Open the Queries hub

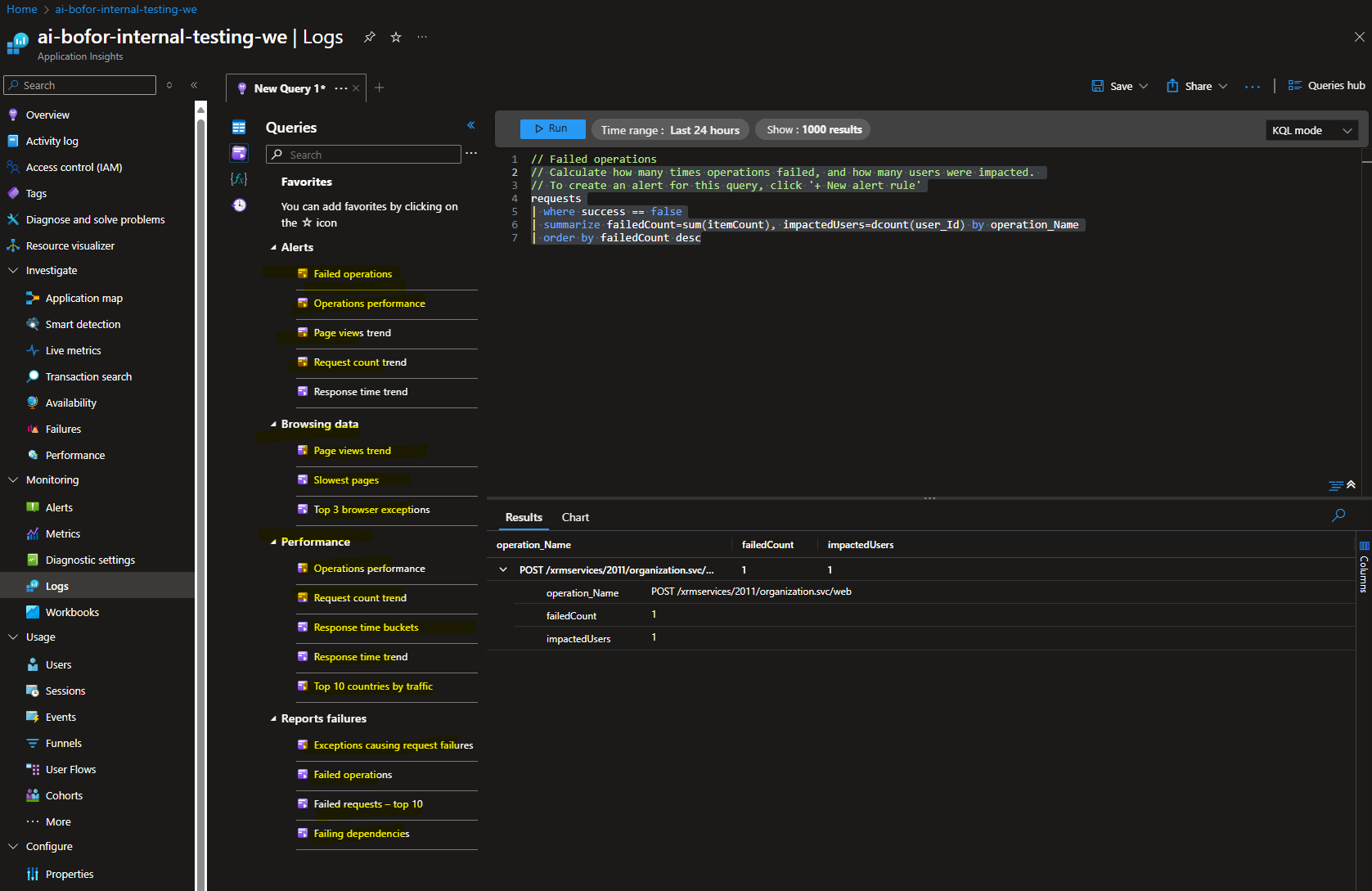pos(1326,85)
